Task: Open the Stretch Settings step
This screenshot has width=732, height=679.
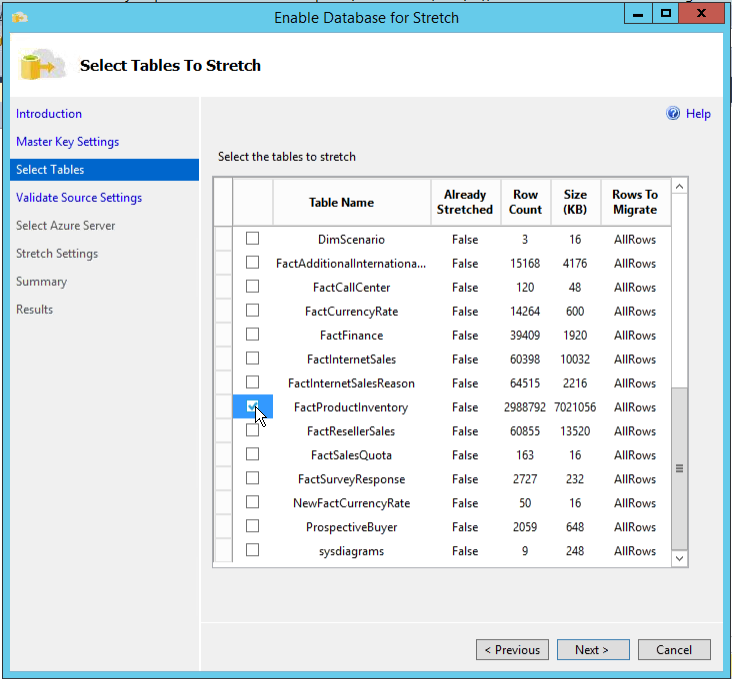Action: coord(57,254)
